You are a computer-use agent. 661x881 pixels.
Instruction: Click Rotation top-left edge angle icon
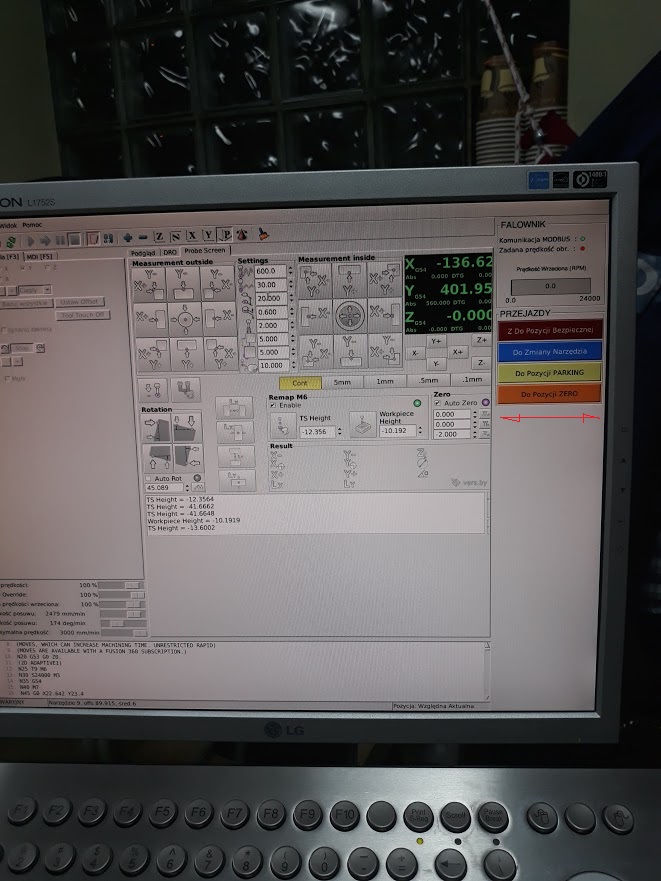click(157, 429)
